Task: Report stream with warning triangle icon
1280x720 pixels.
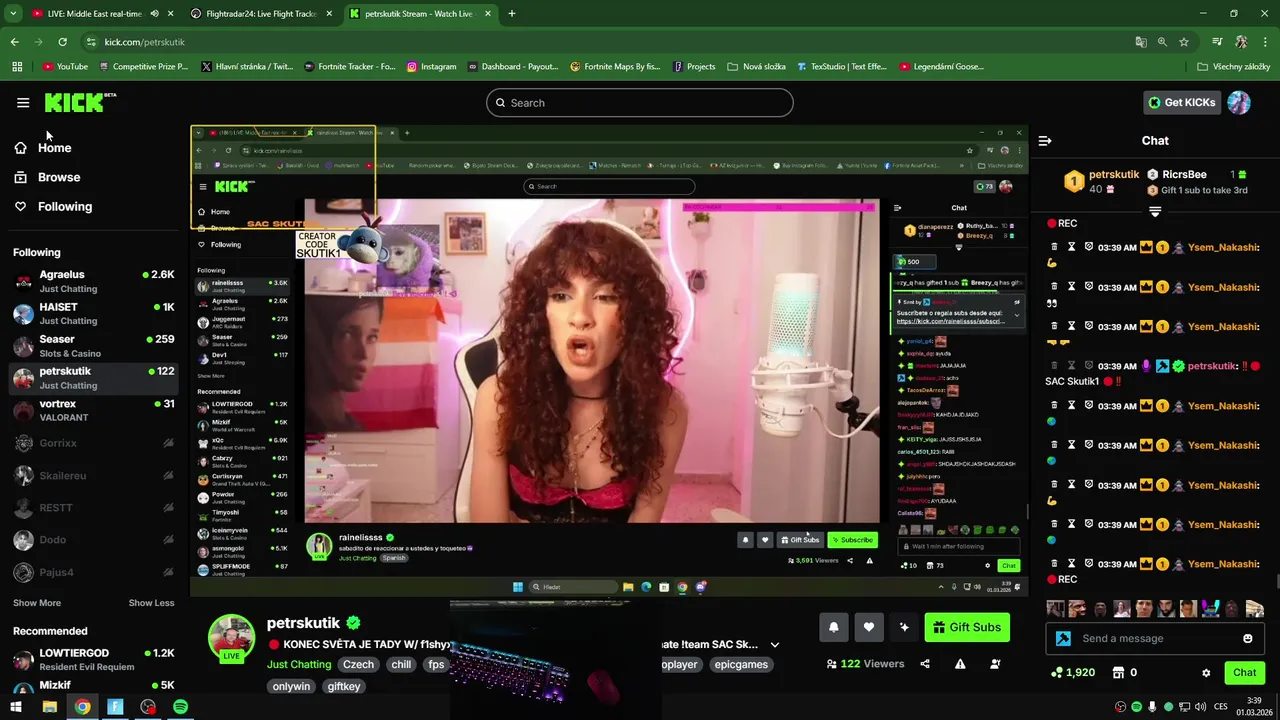Action: [x=960, y=664]
